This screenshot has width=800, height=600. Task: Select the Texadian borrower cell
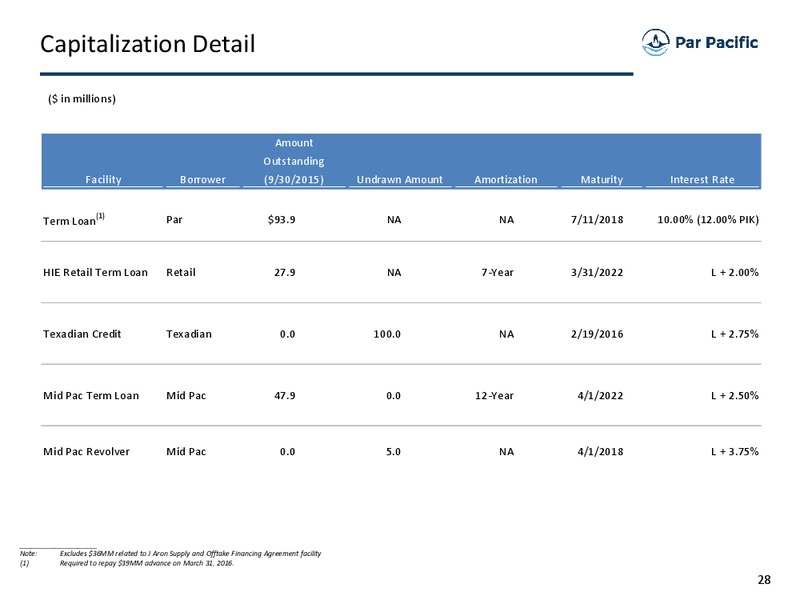[x=189, y=334]
